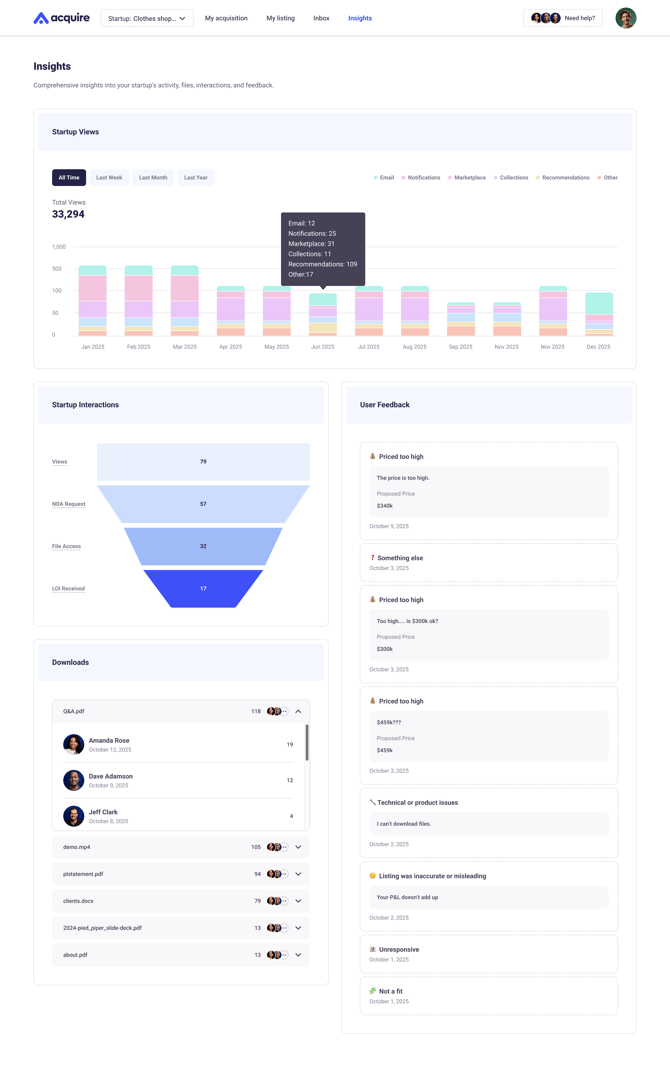Image resolution: width=670 pixels, height=1067 pixels.
Task: Click the Need help support avatars
Action: [545, 18]
